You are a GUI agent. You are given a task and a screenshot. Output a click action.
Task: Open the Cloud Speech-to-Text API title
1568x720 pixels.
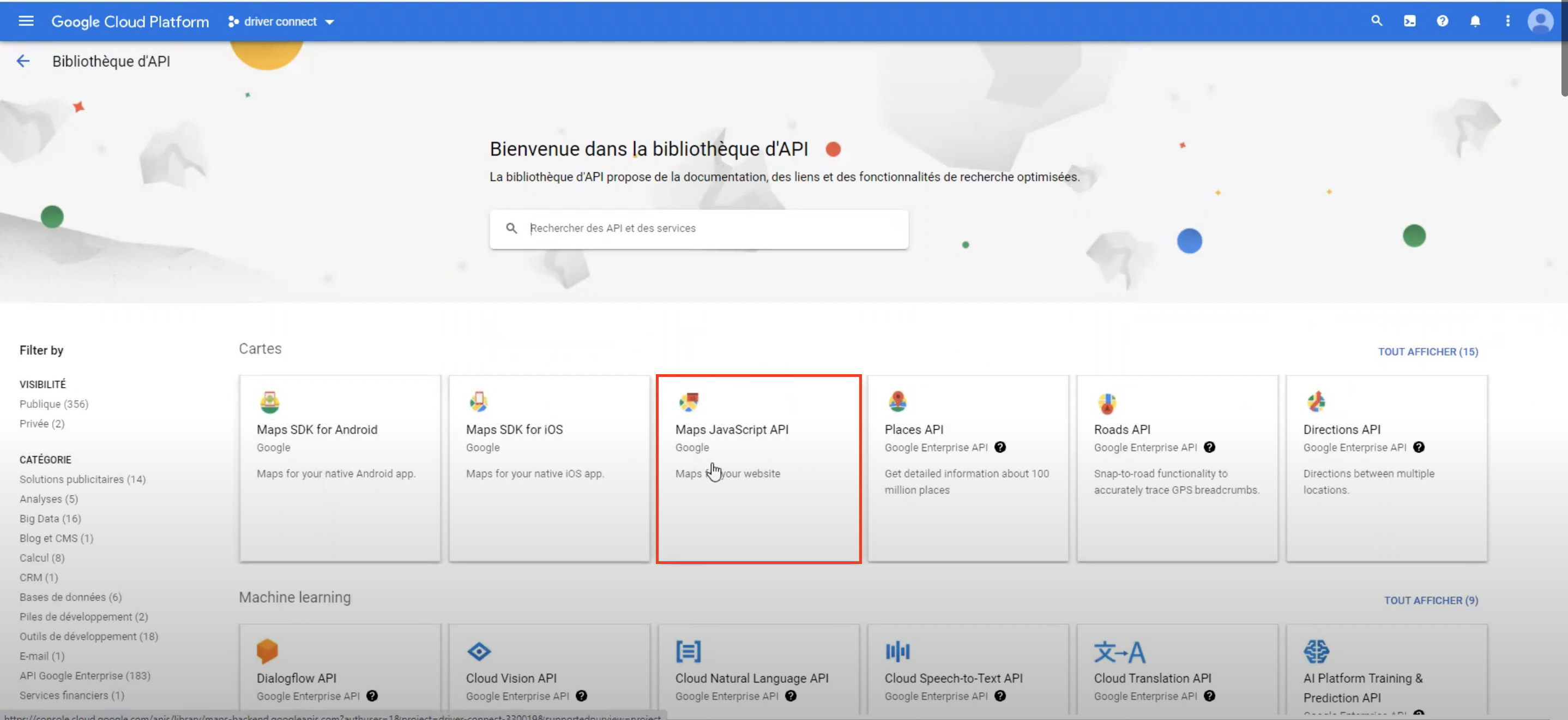953,678
